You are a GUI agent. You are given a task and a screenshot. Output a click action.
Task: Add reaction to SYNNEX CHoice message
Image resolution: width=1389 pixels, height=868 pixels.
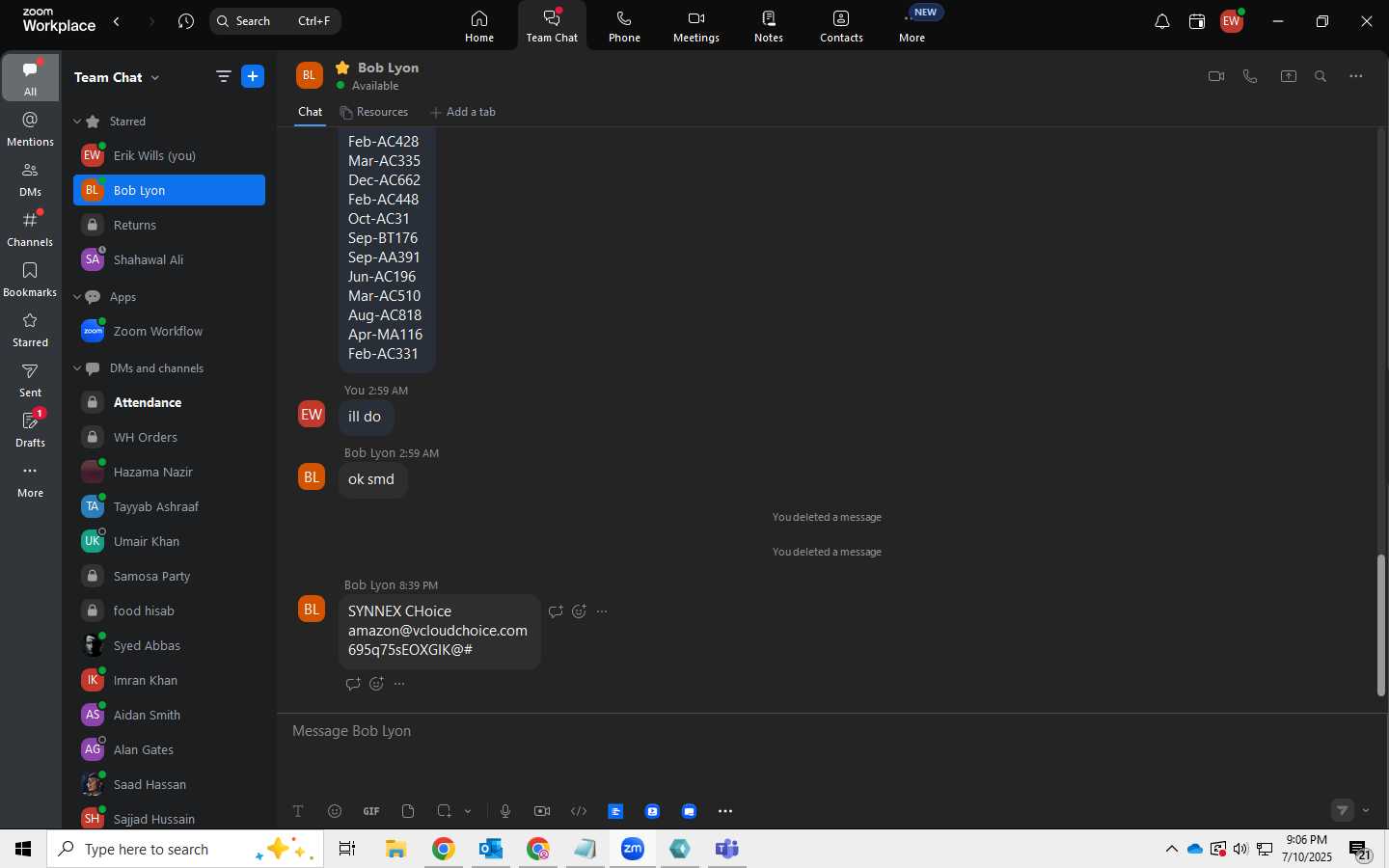[x=579, y=611]
